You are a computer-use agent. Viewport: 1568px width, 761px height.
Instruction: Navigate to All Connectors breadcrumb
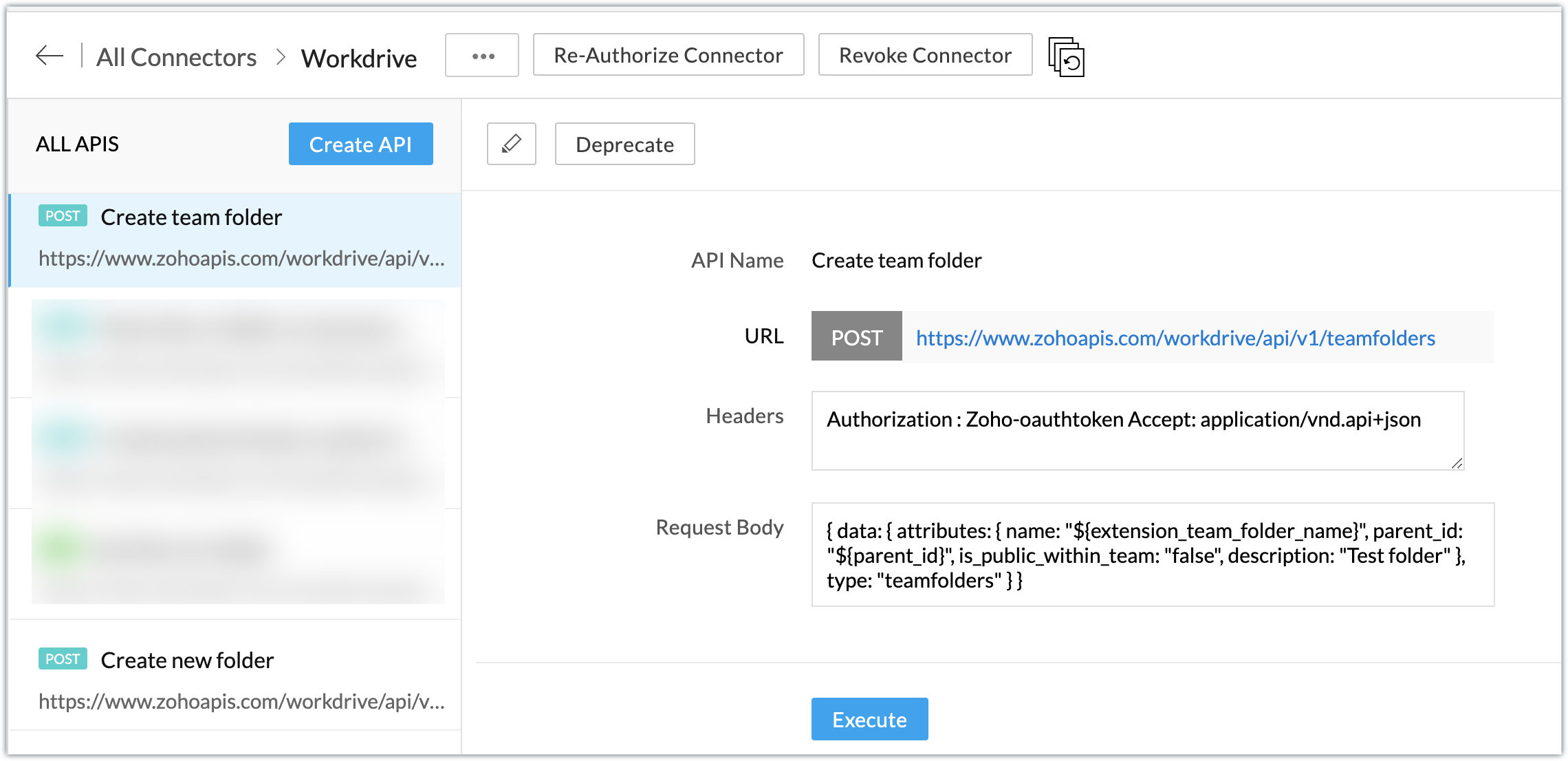pyautogui.click(x=176, y=57)
